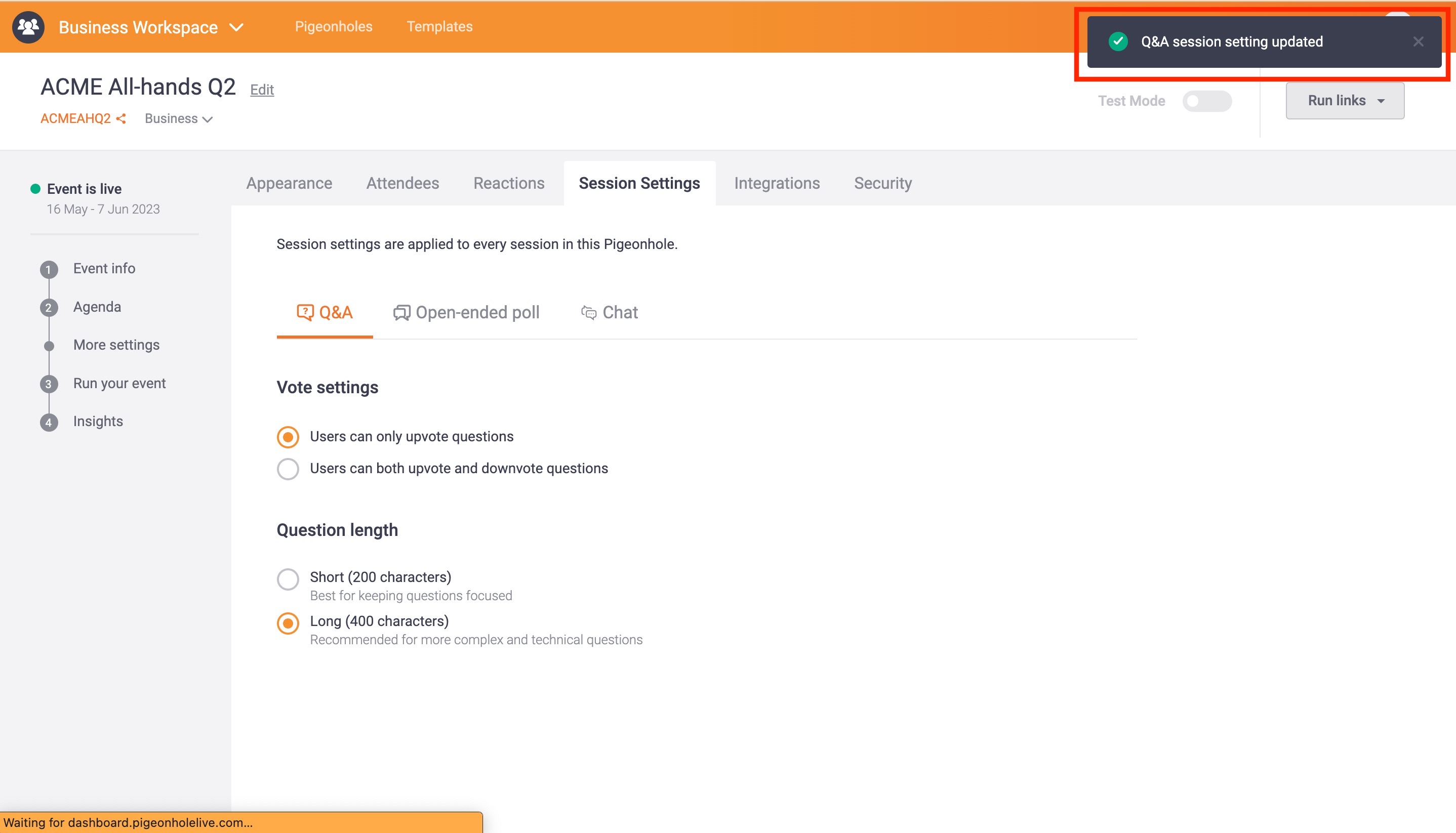Click Recommended for more complex questions text
Viewport: 1456px width, 833px height.
click(x=476, y=640)
